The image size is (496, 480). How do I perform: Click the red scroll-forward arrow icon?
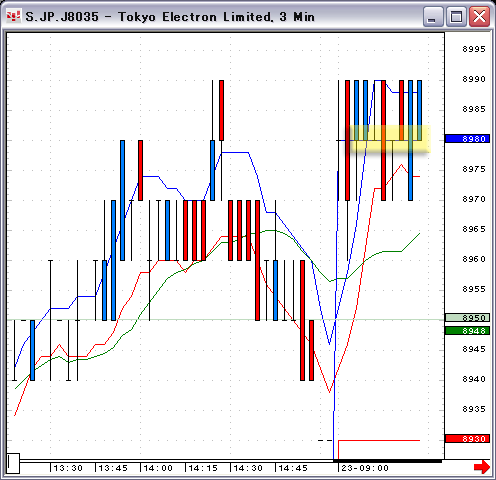click(x=481, y=467)
